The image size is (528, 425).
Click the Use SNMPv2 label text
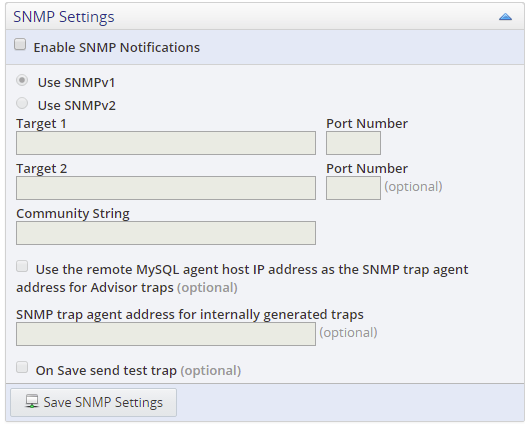point(77,105)
